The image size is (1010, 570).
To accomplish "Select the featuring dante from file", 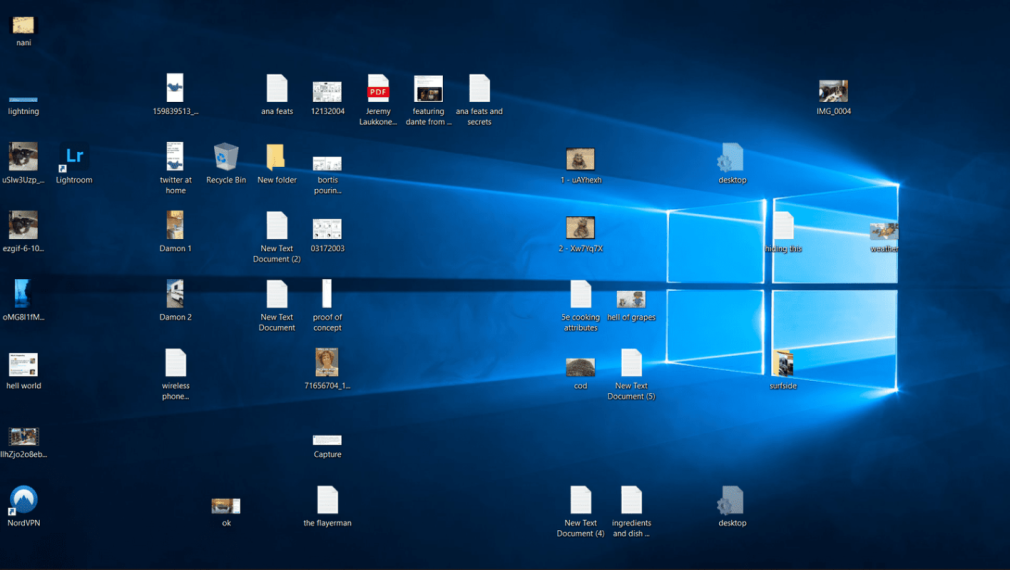I will tap(428, 100).
